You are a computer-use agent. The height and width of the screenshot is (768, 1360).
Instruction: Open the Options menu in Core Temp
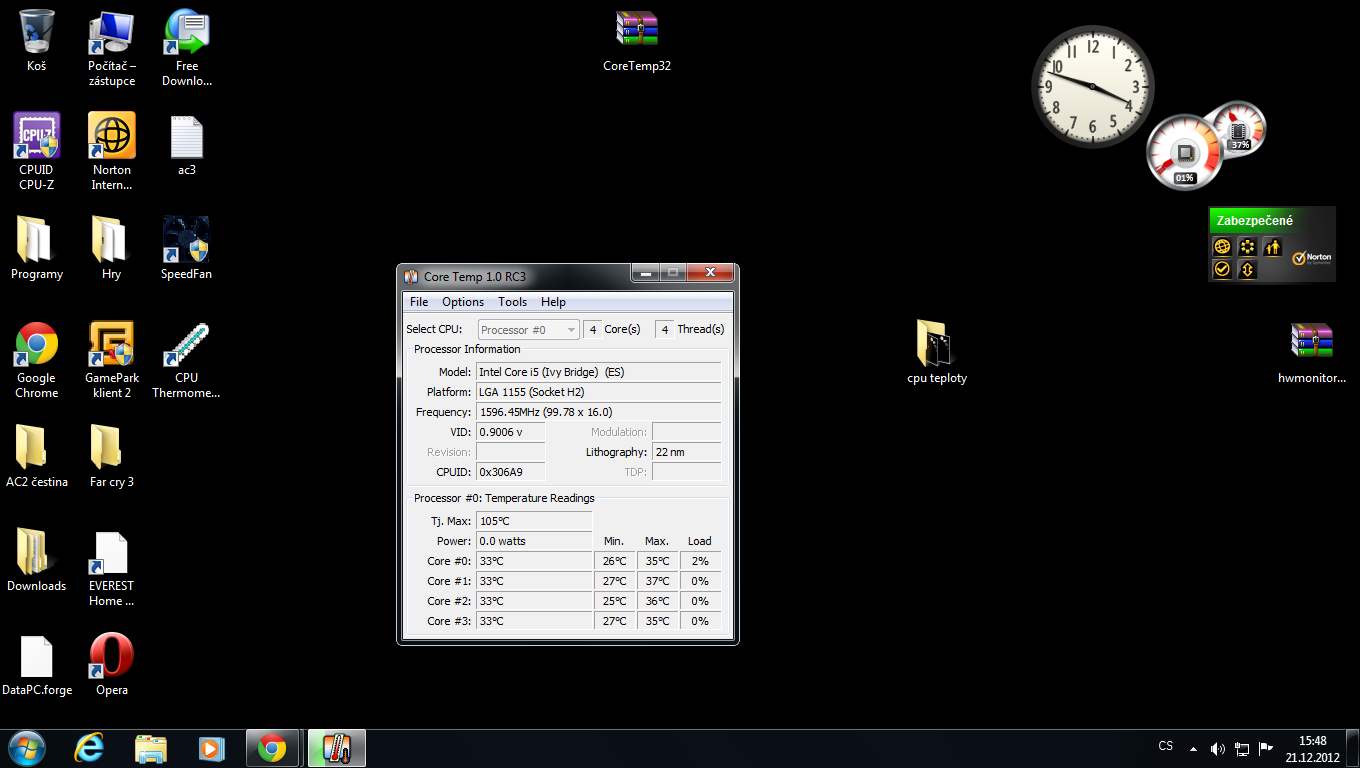[x=463, y=302]
